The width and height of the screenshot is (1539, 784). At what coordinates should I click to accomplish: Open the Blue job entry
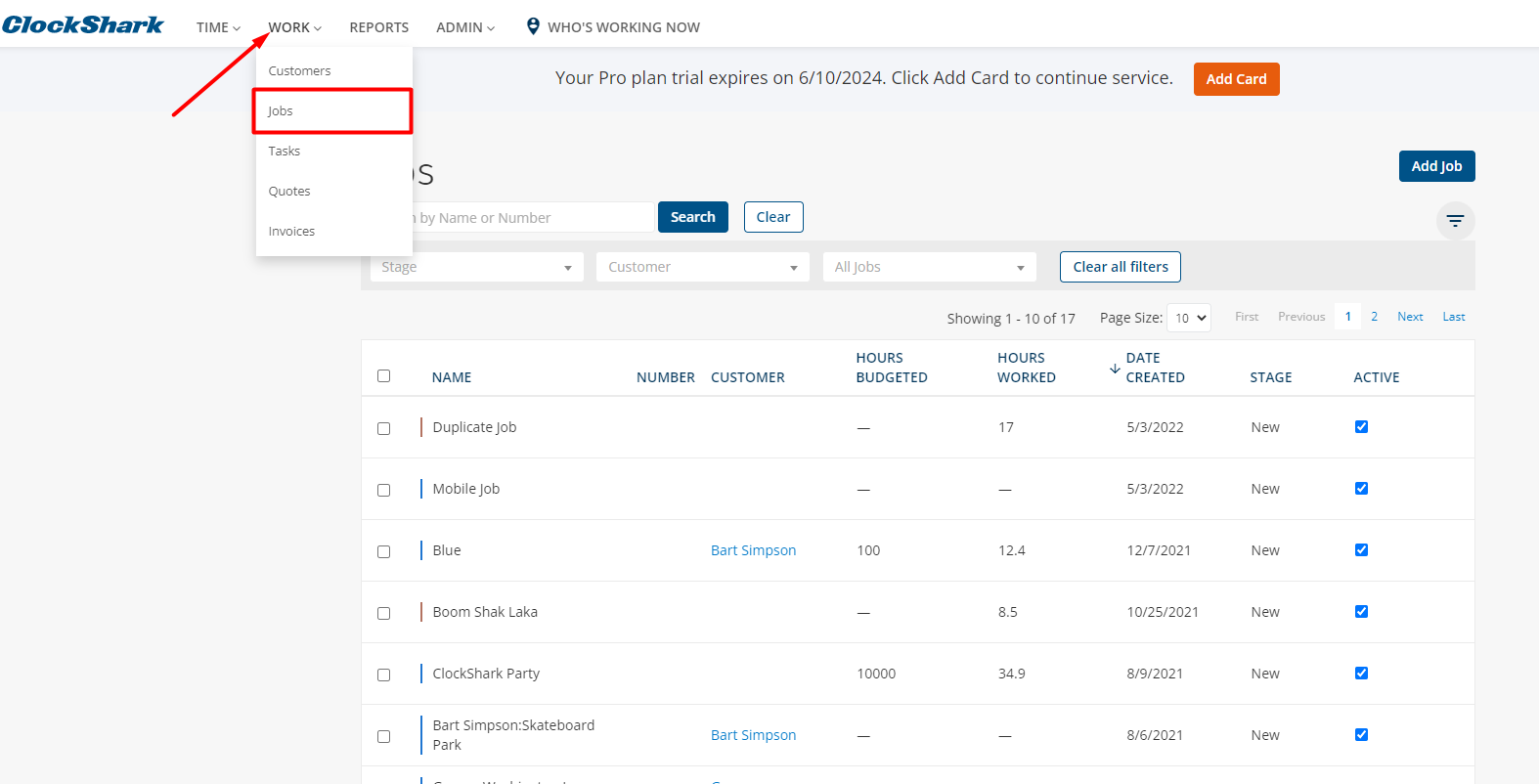(x=447, y=550)
